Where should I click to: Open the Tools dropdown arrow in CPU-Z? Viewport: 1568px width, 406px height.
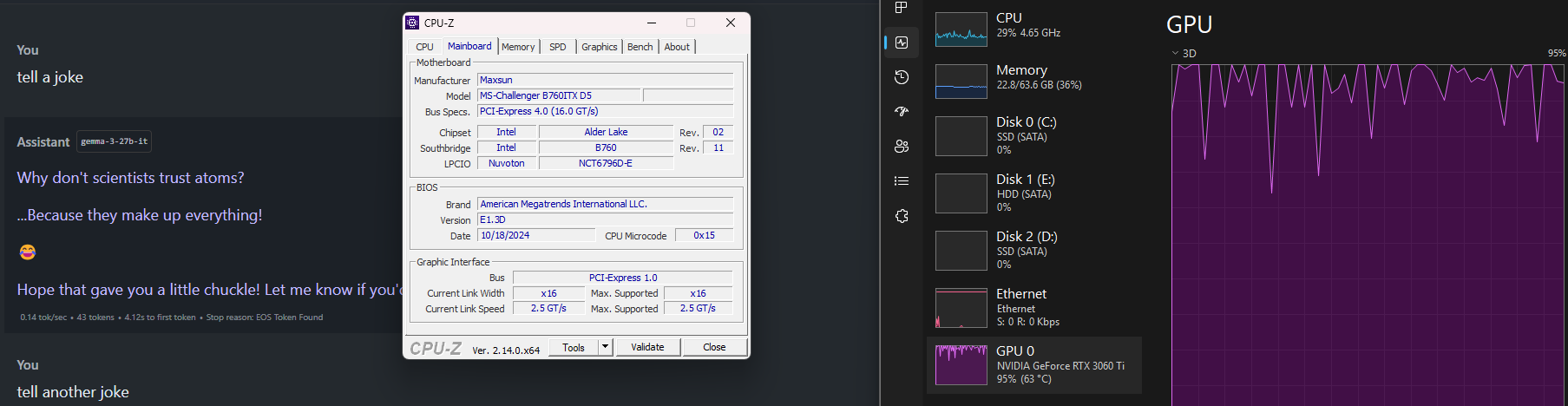[606, 347]
